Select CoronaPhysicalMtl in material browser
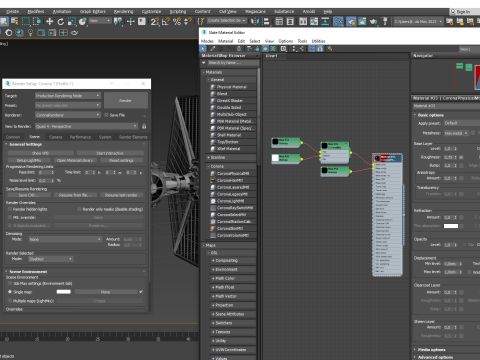This screenshot has width=480, height=360. coord(233,173)
